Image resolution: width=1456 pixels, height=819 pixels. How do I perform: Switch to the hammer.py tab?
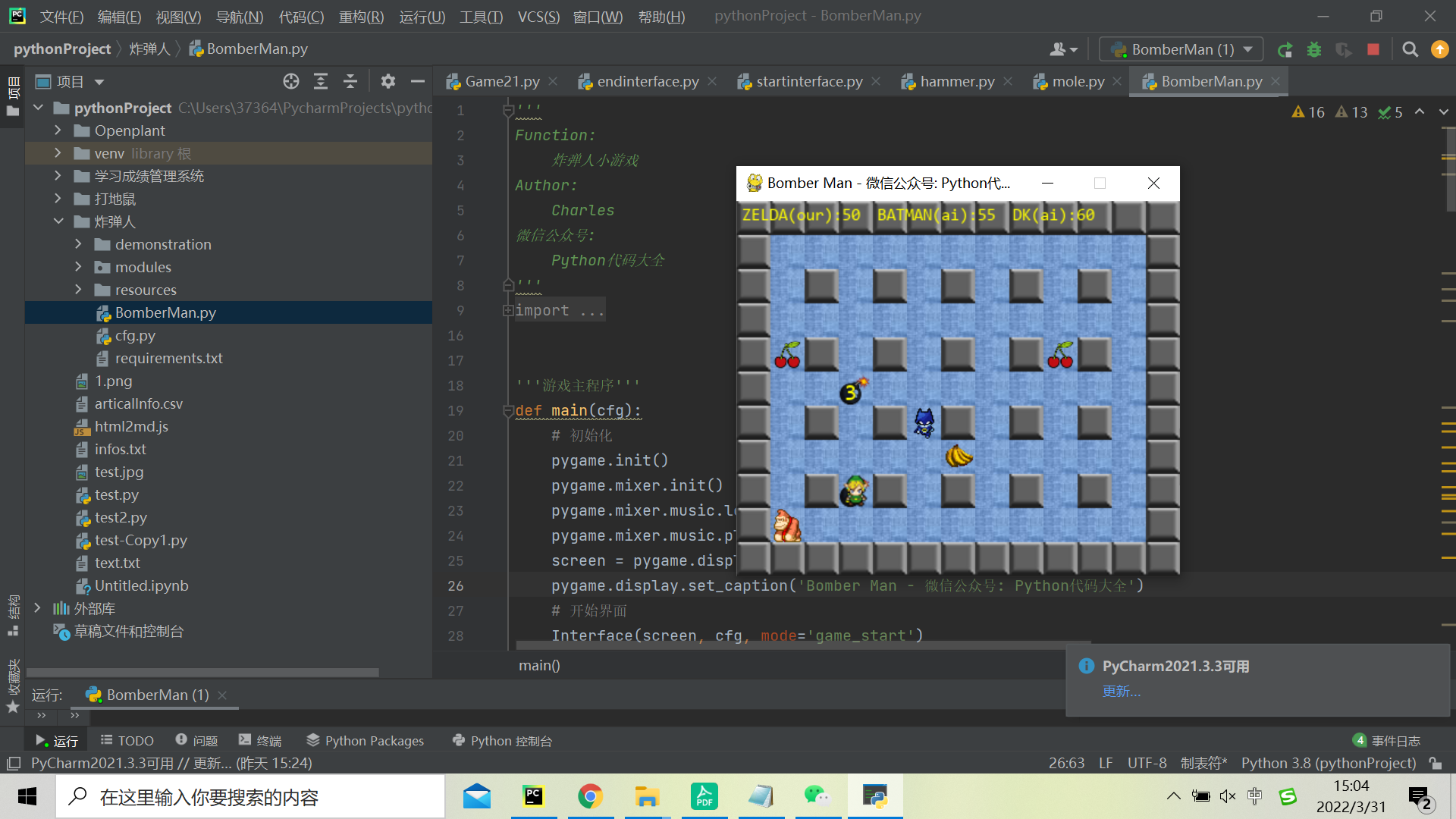pyautogui.click(x=956, y=81)
